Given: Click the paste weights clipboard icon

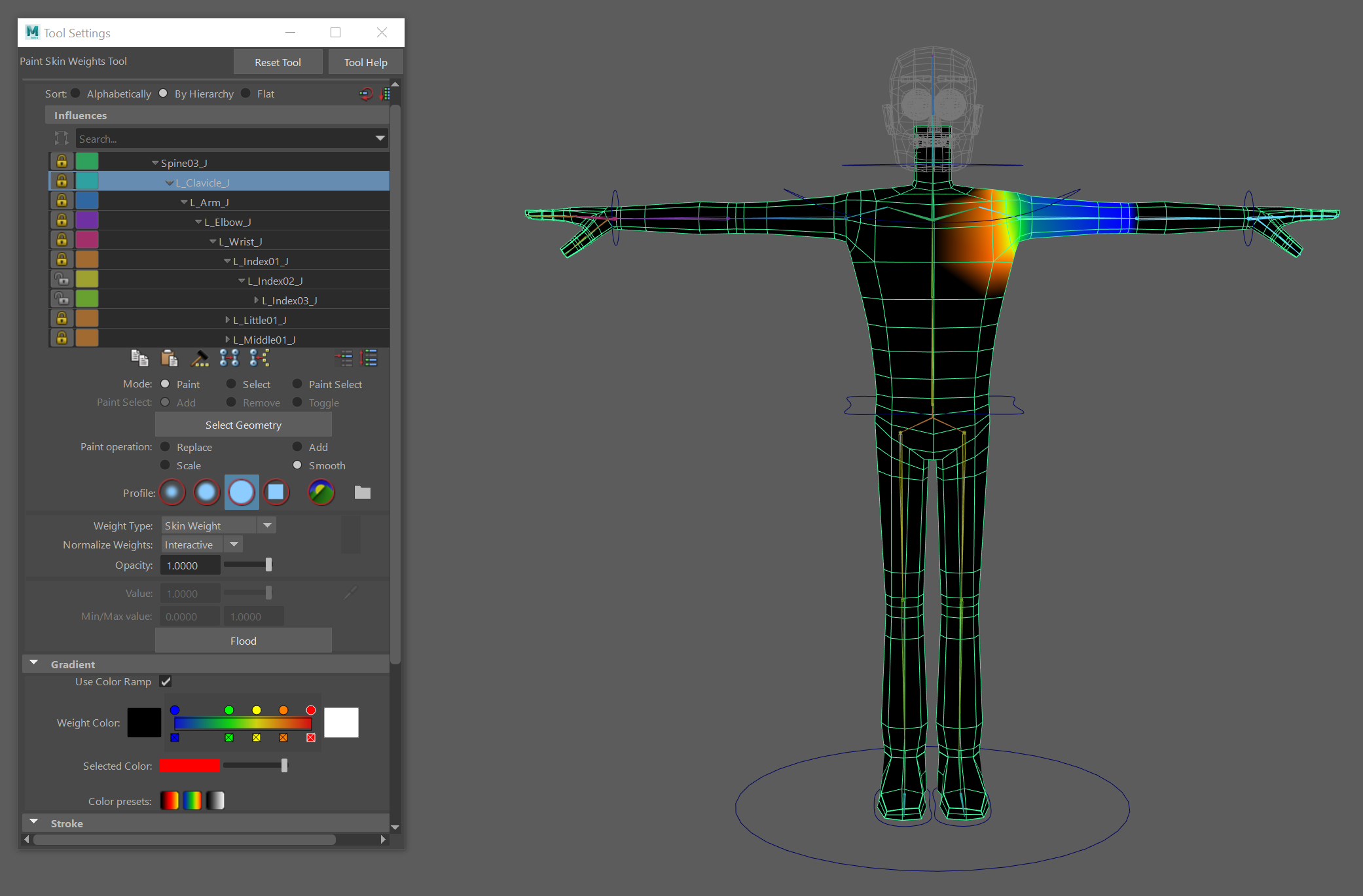Looking at the screenshot, I should [169, 358].
